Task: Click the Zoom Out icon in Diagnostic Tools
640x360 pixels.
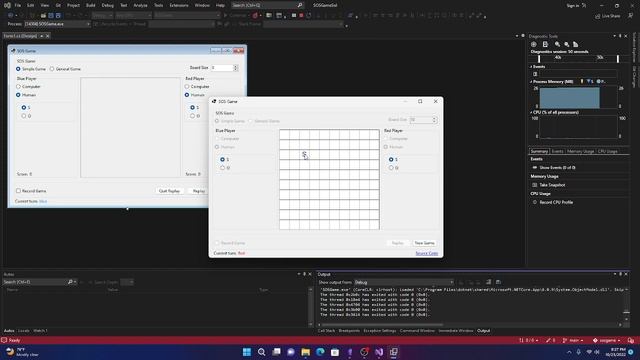Action: 567,44
